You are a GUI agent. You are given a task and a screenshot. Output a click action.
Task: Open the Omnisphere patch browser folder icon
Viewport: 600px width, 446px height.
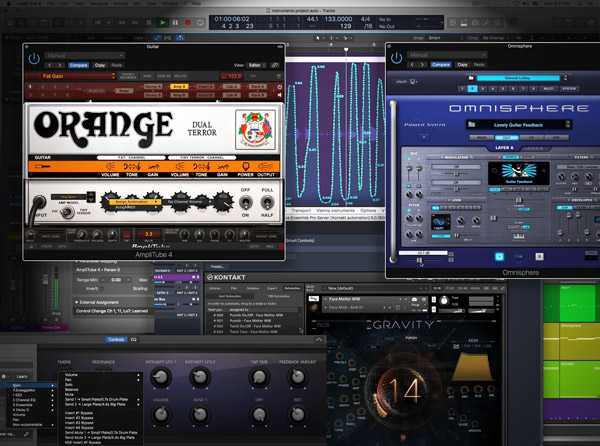click(471, 78)
